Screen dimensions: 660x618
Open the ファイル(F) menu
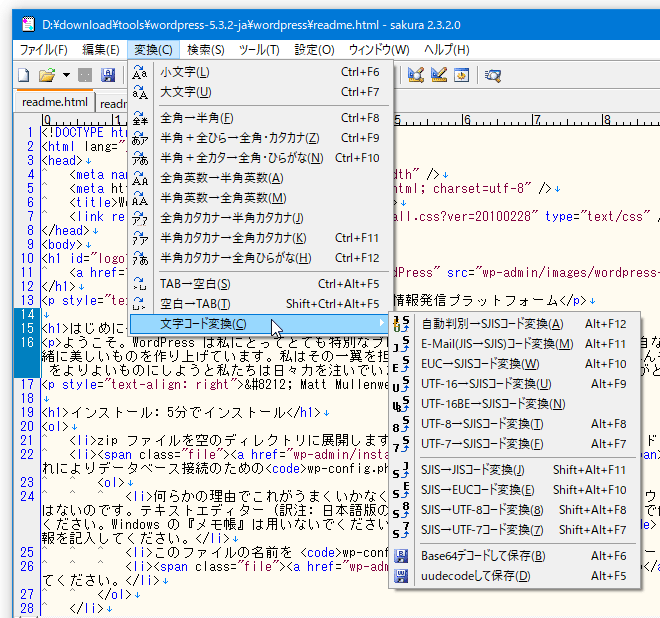[43, 50]
